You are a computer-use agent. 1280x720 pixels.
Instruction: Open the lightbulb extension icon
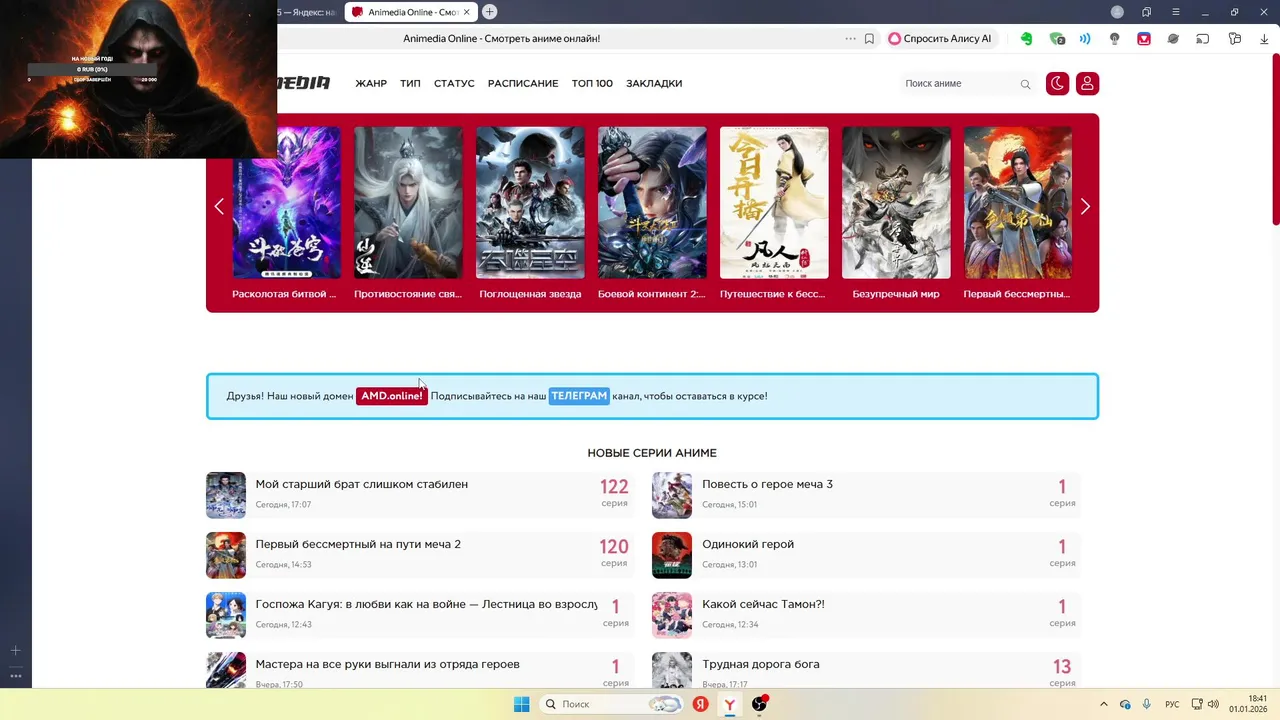[x=1114, y=39]
